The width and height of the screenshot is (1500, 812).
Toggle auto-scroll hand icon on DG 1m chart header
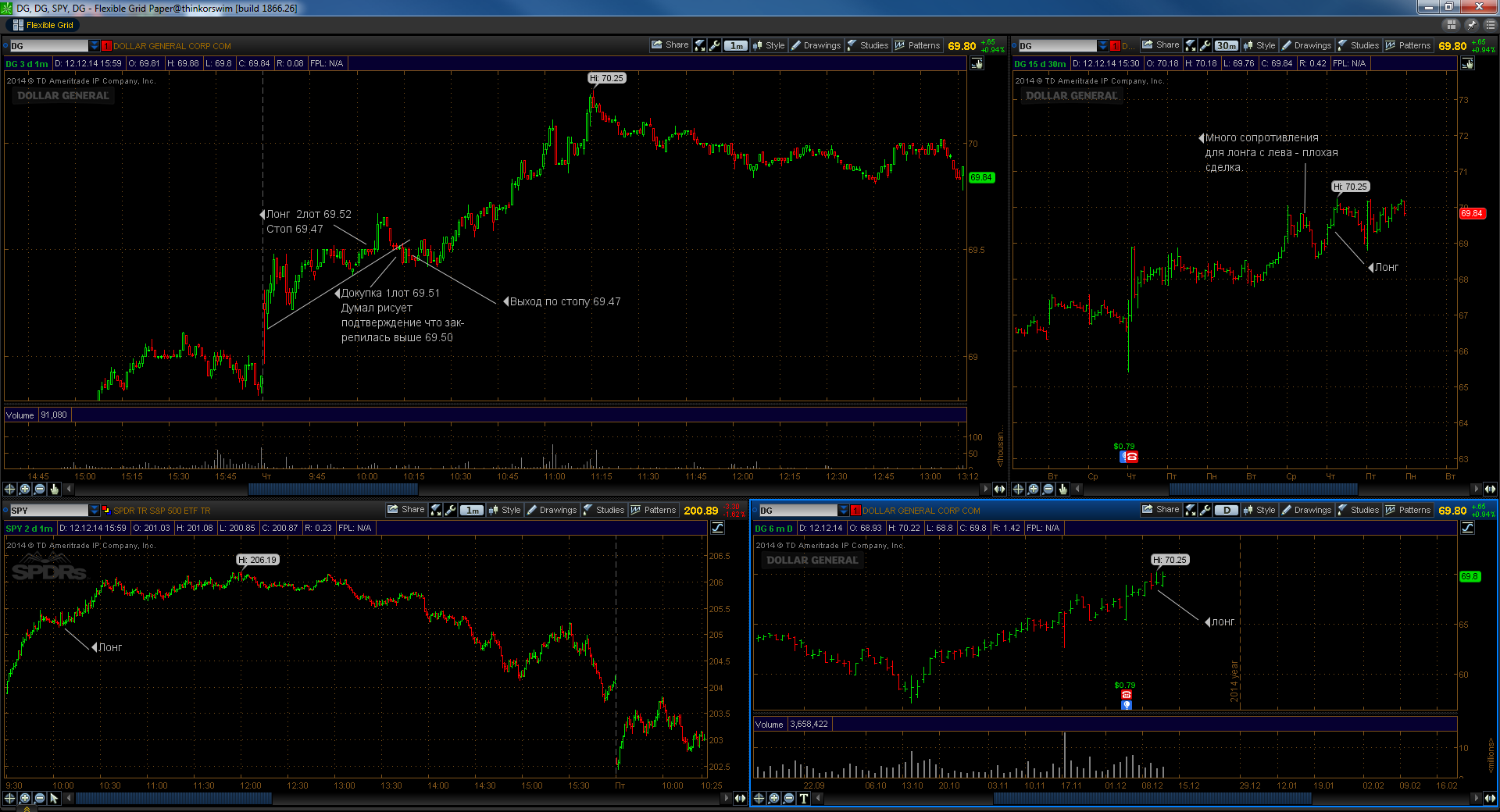tap(977, 63)
